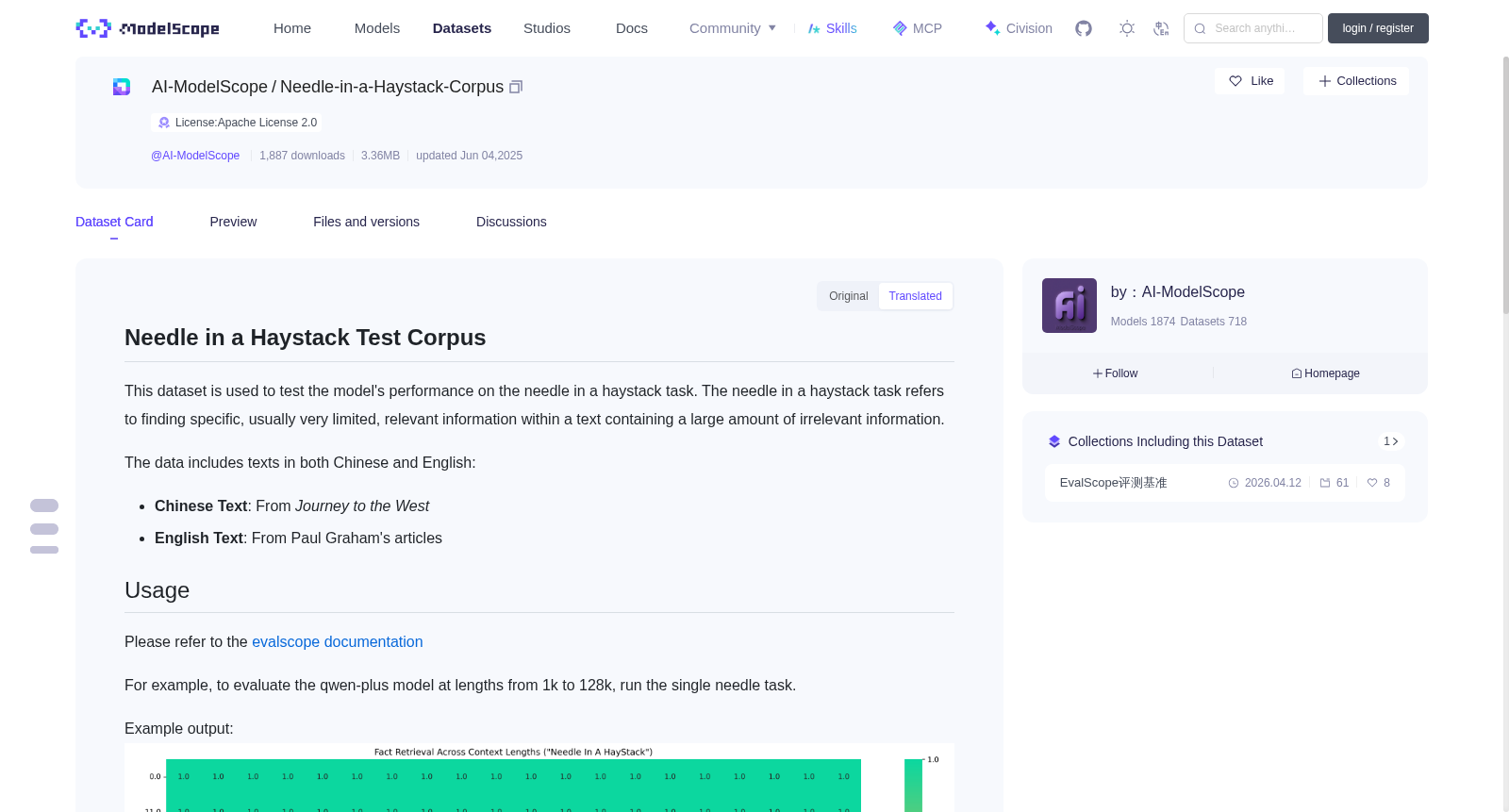Open the evalscope documentation link
The height and width of the screenshot is (812, 1509).
point(337,641)
